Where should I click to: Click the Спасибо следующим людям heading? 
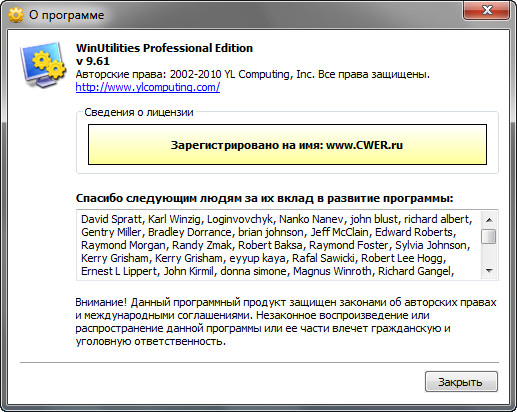coord(265,198)
